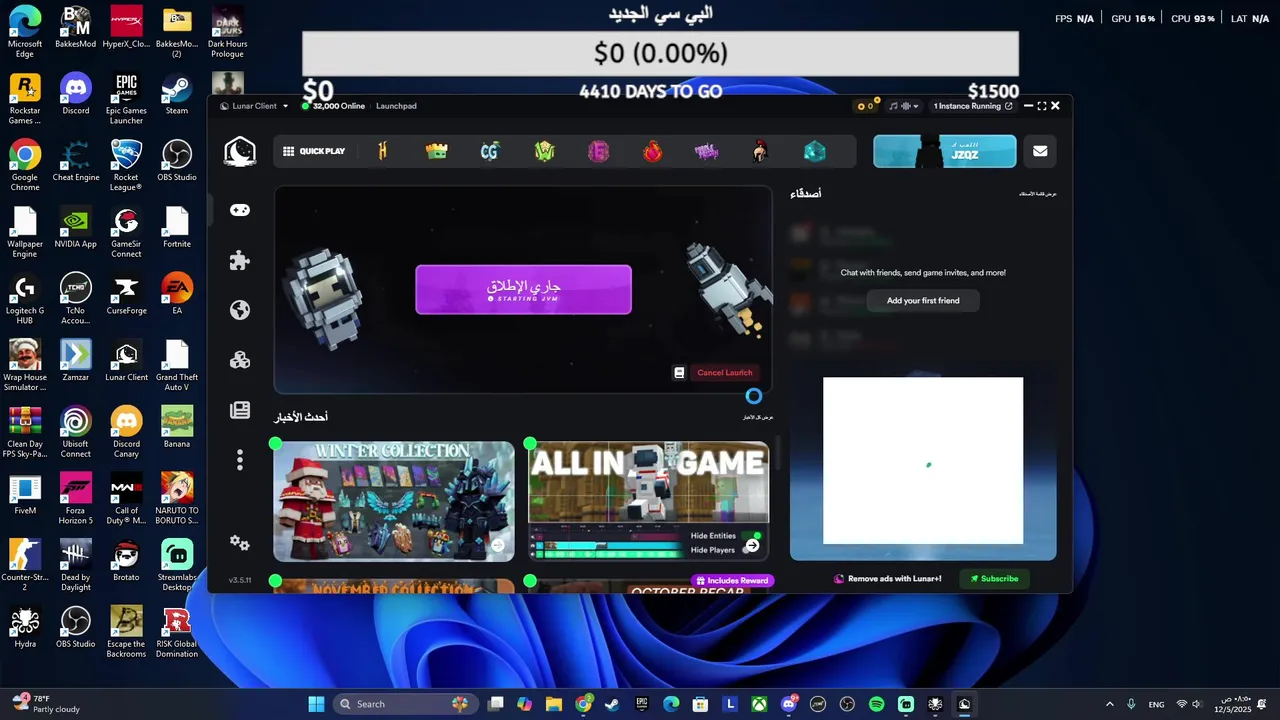
Task: Open the November Collection news card
Action: pos(394,586)
